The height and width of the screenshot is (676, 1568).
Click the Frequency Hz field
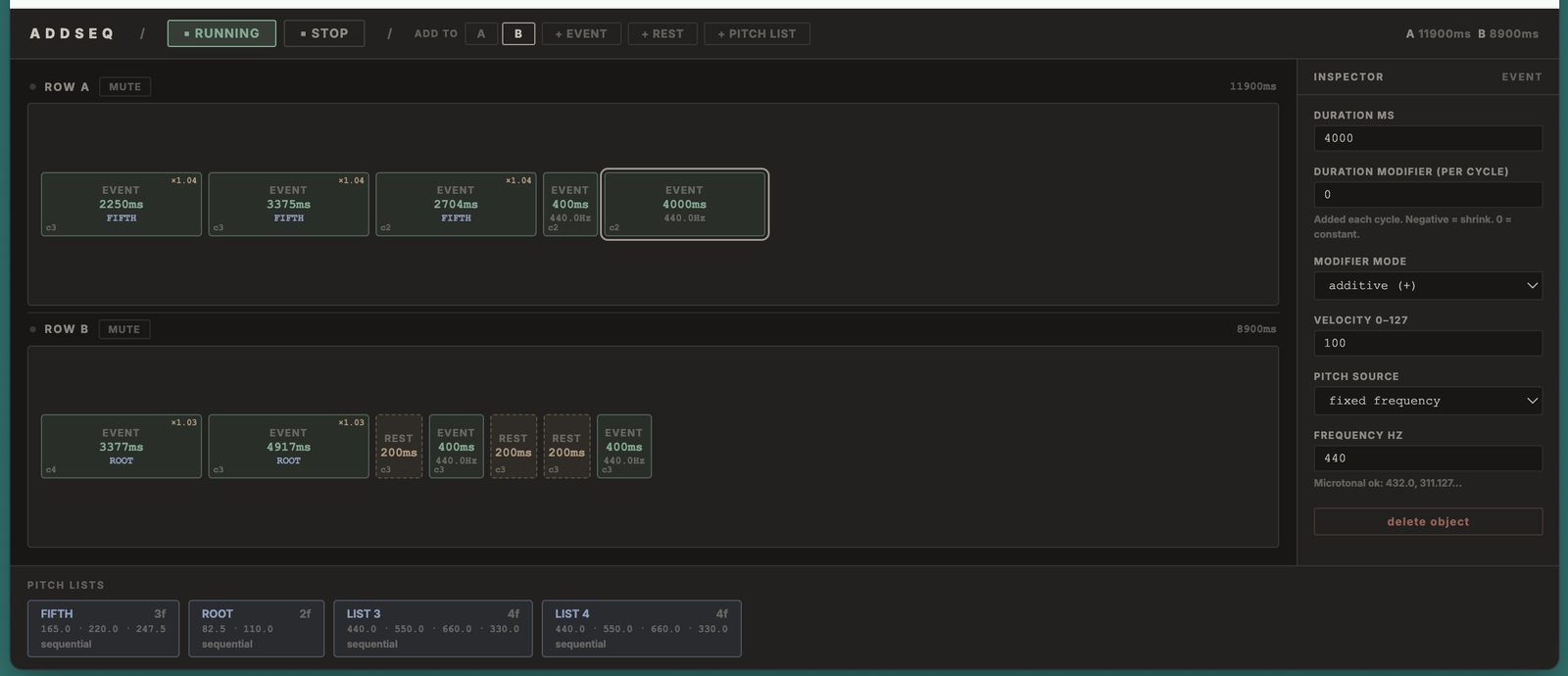[1428, 458]
